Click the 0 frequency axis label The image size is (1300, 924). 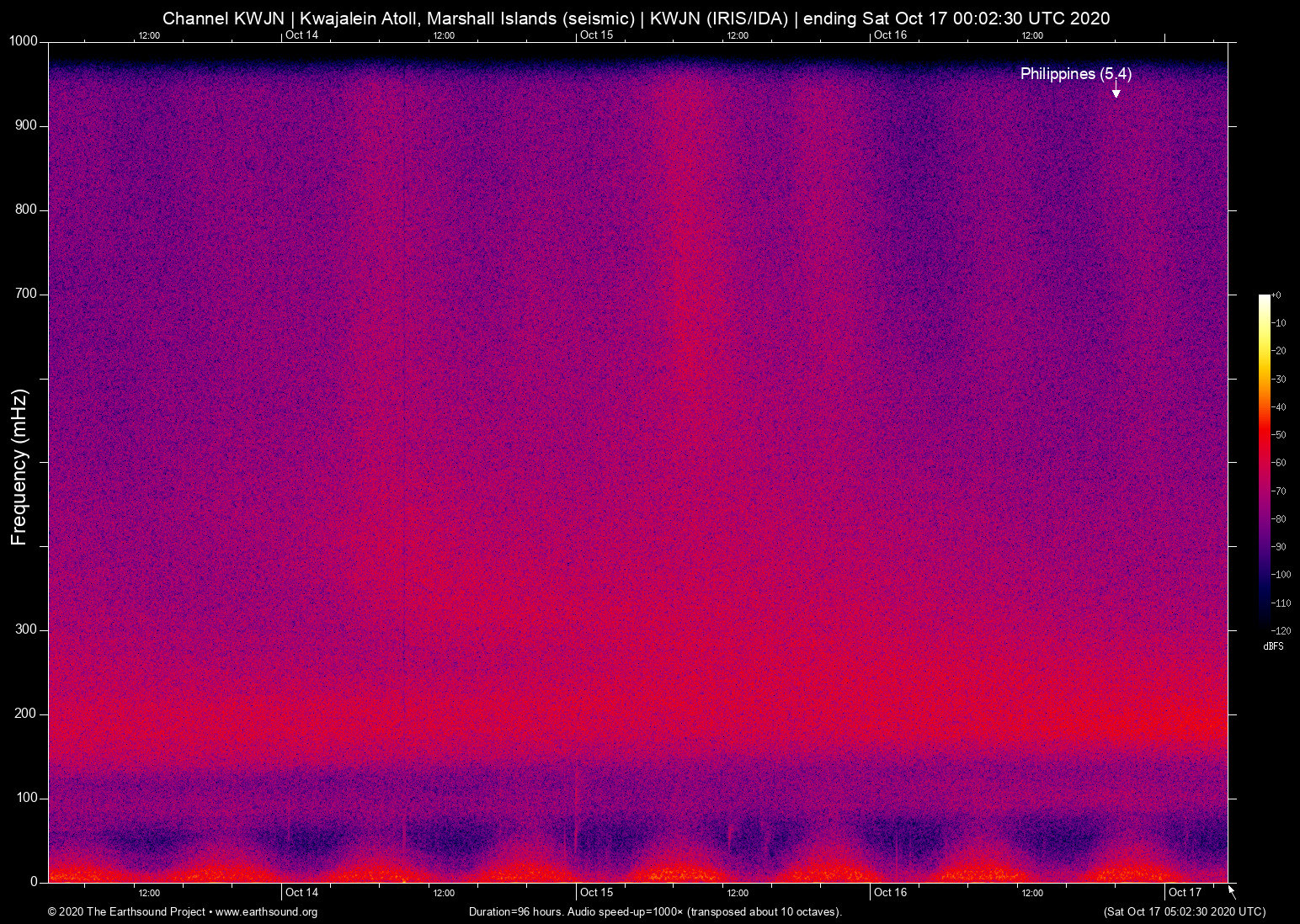[x=34, y=882]
